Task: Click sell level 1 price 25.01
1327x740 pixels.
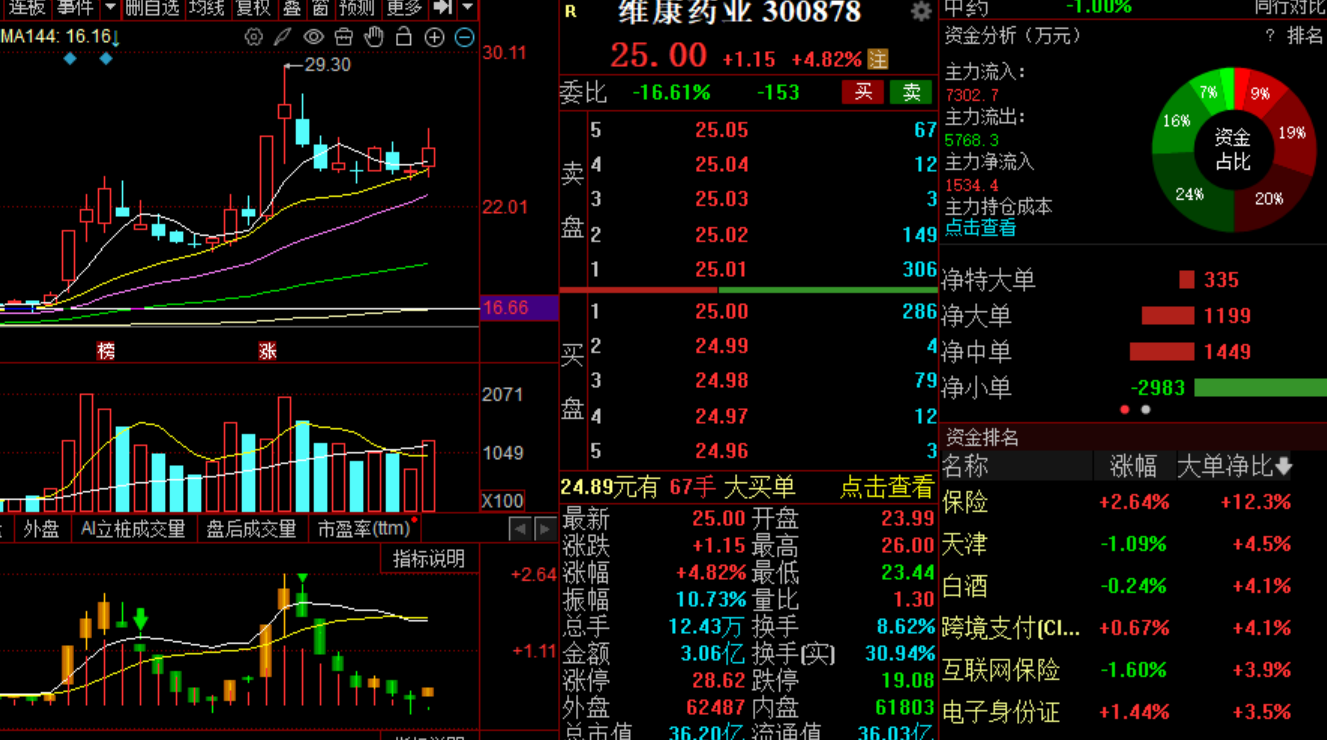Action: point(721,269)
